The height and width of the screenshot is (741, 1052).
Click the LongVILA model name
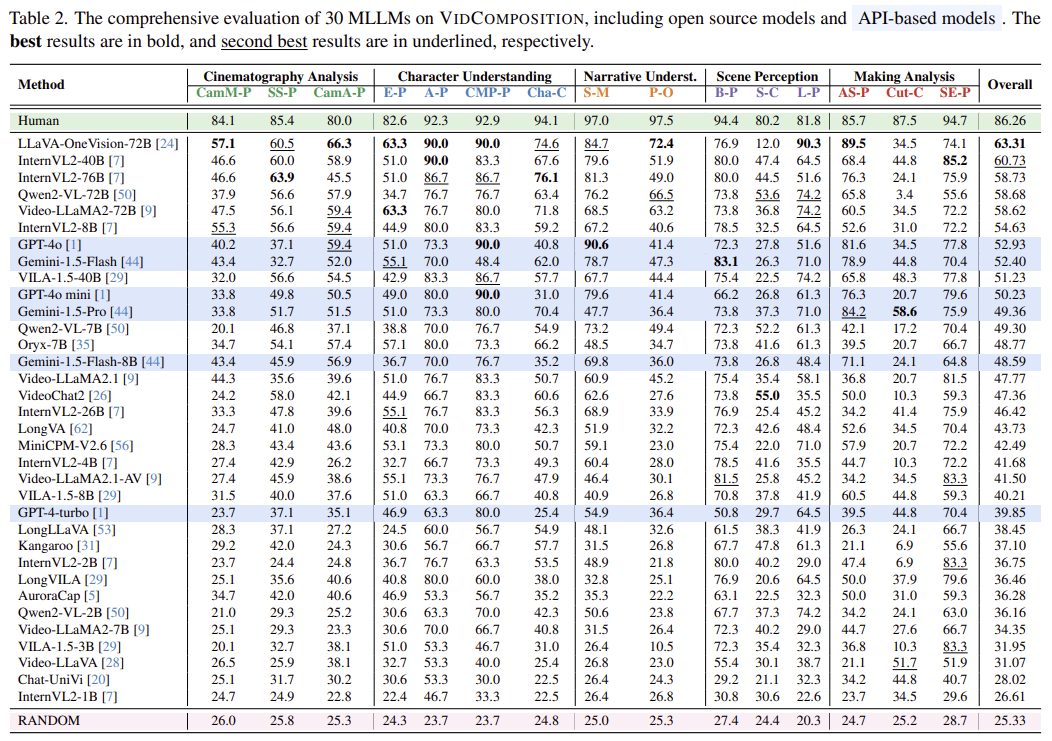point(49,579)
